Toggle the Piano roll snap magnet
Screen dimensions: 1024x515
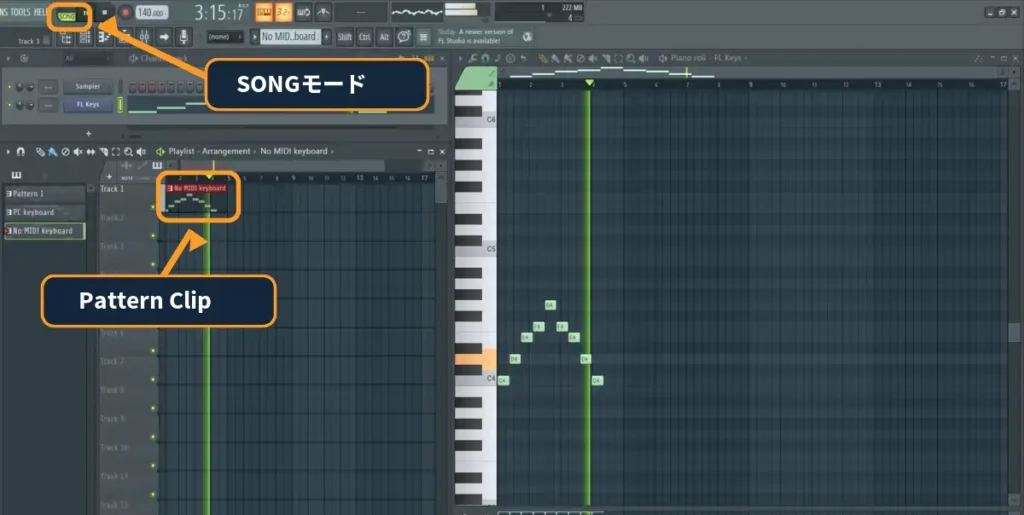pos(485,58)
